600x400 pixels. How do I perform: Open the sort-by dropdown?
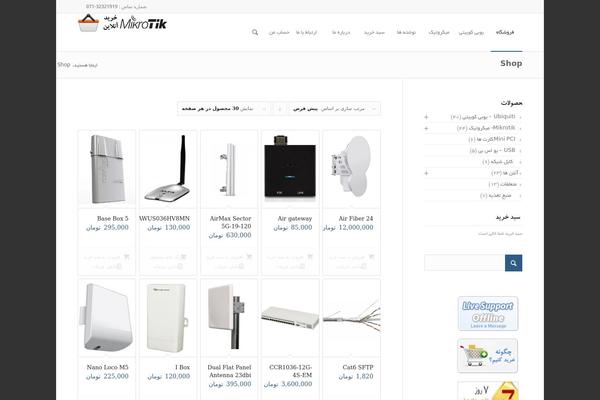(334, 109)
